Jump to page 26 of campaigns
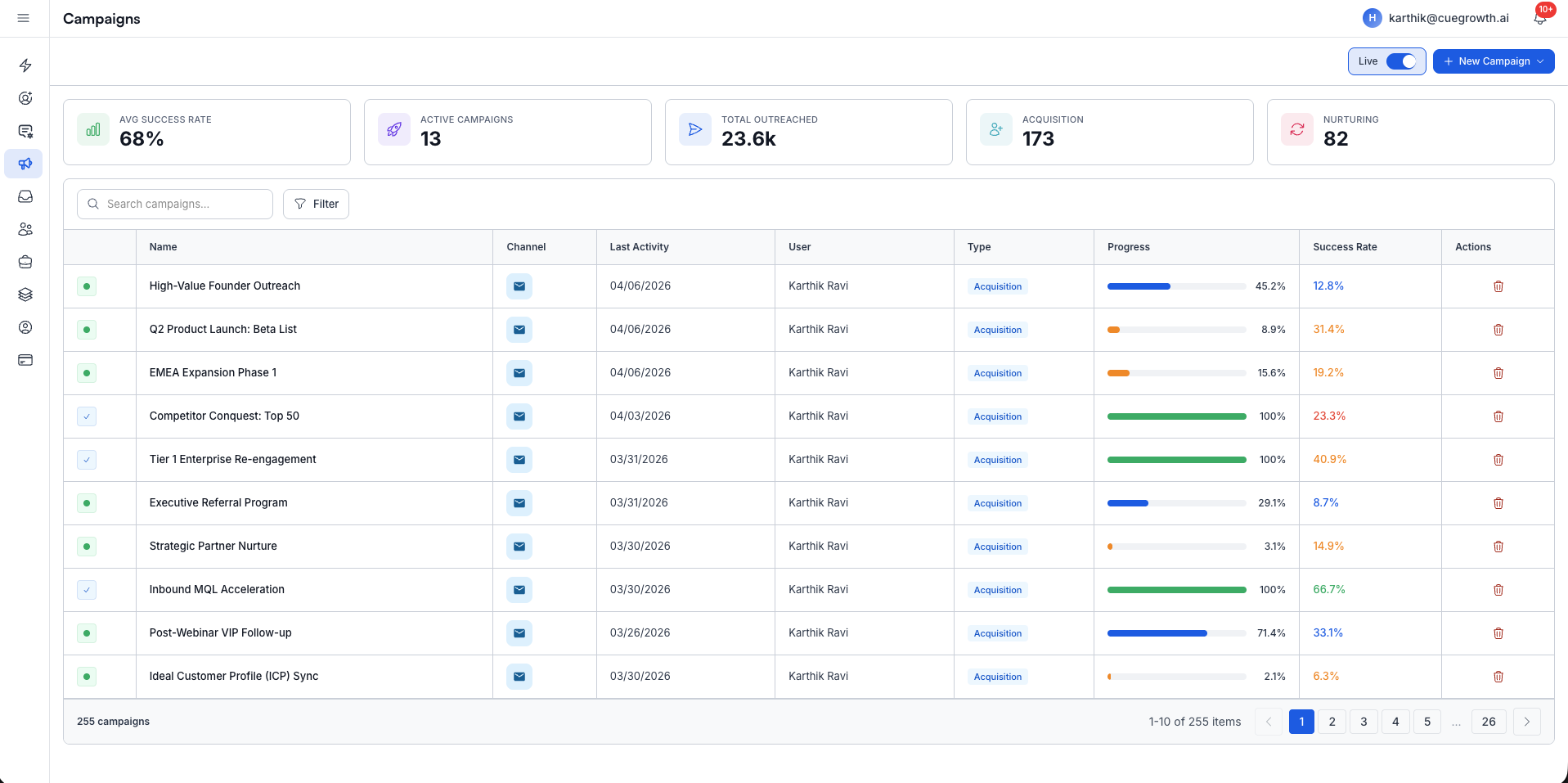 coord(1488,722)
